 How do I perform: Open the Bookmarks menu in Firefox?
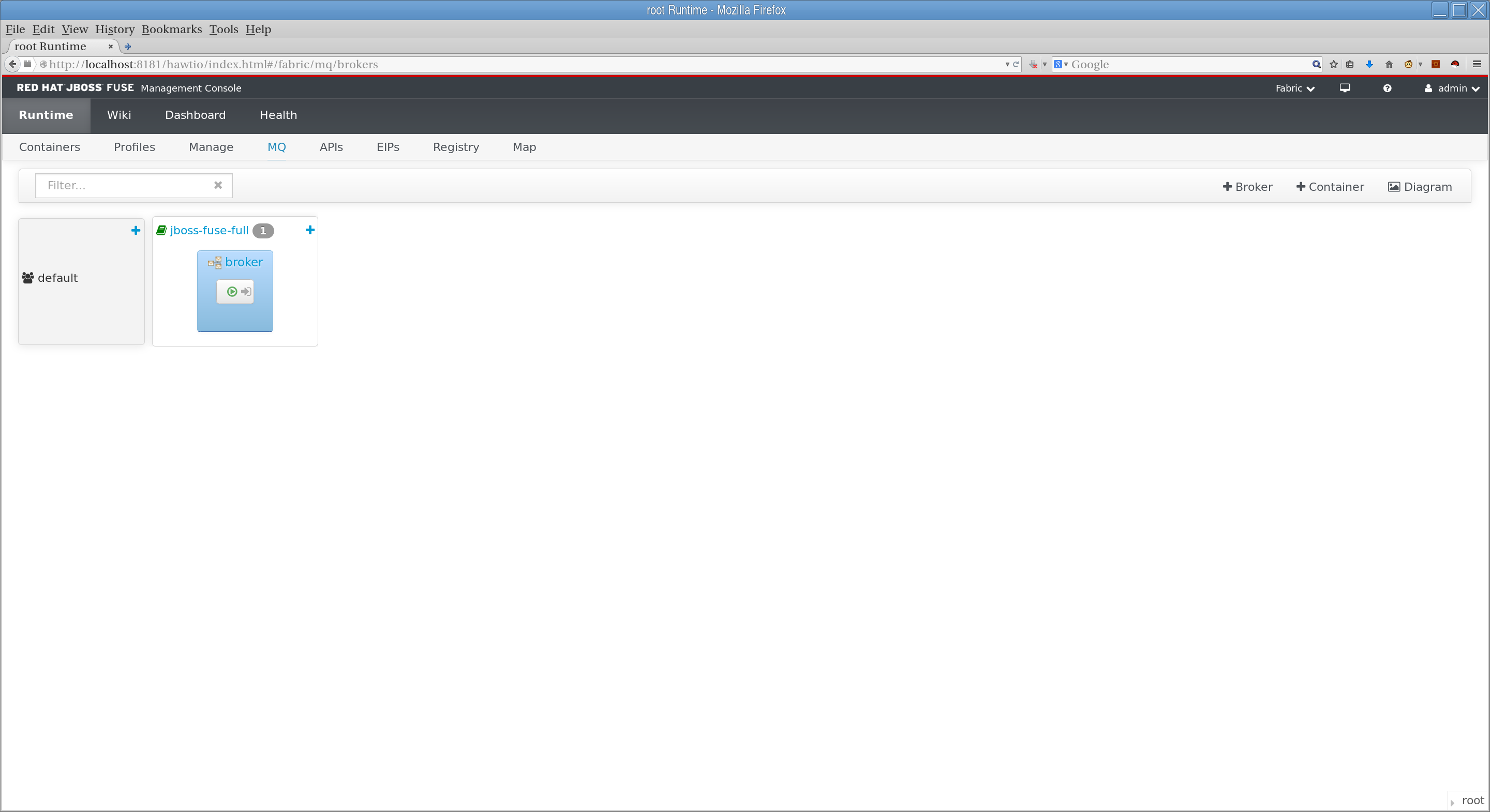click(172, 29)
